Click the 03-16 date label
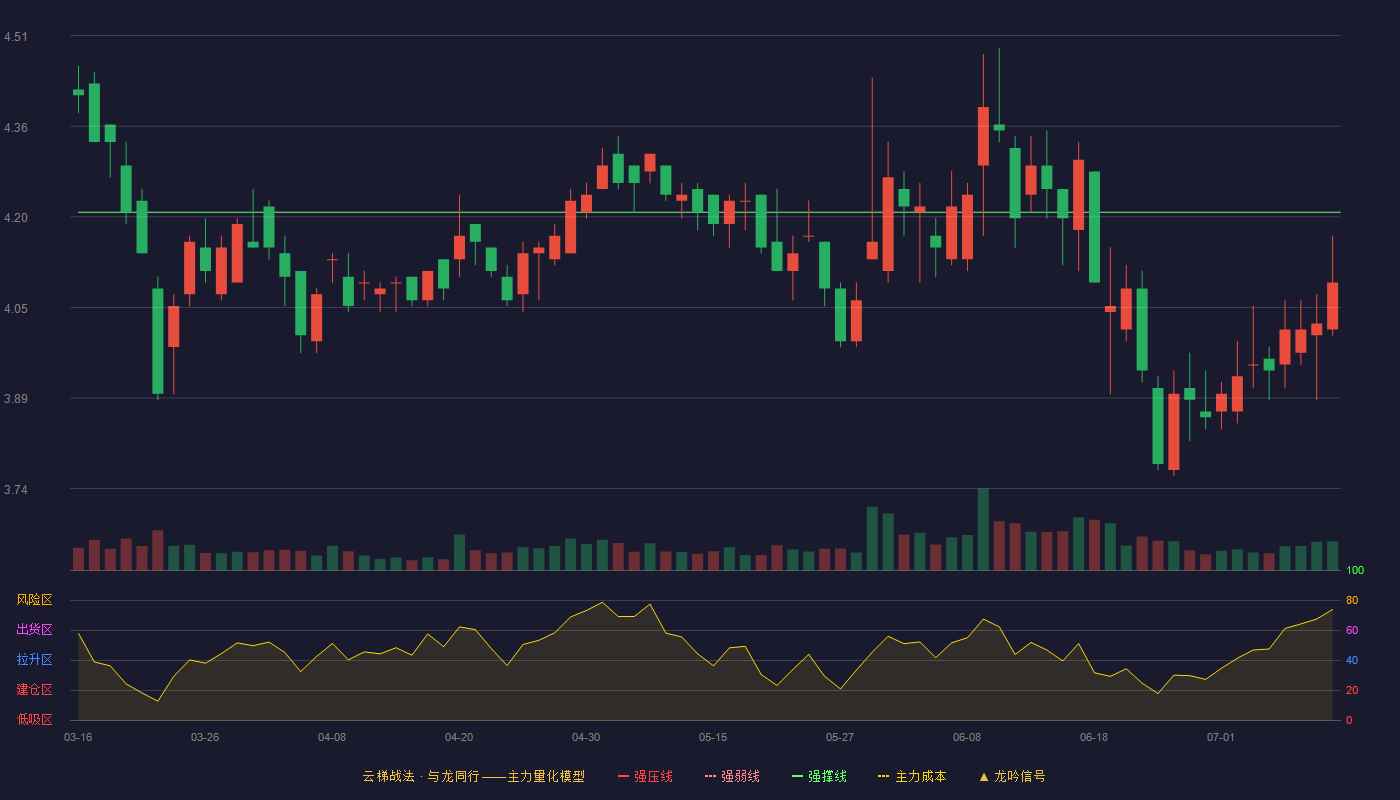Image resolution: width=1400 pixels, height=800 pixels. click(x=78, y=737)
